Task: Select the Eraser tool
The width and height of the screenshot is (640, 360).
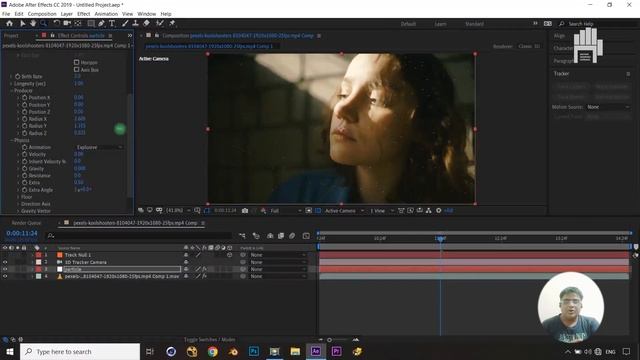Action: coord(147,24)
